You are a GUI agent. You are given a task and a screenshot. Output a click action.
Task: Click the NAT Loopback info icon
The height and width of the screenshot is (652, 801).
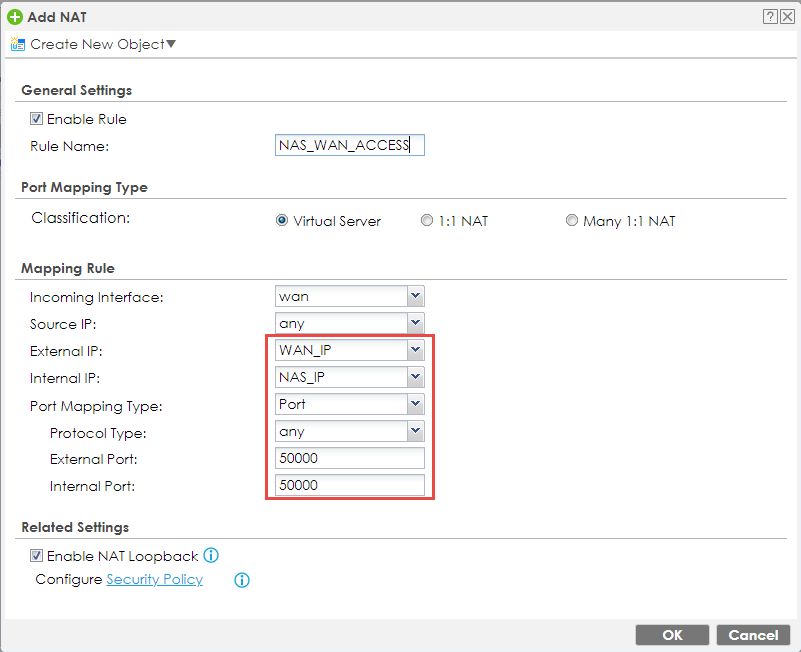[x=211, y=556]
